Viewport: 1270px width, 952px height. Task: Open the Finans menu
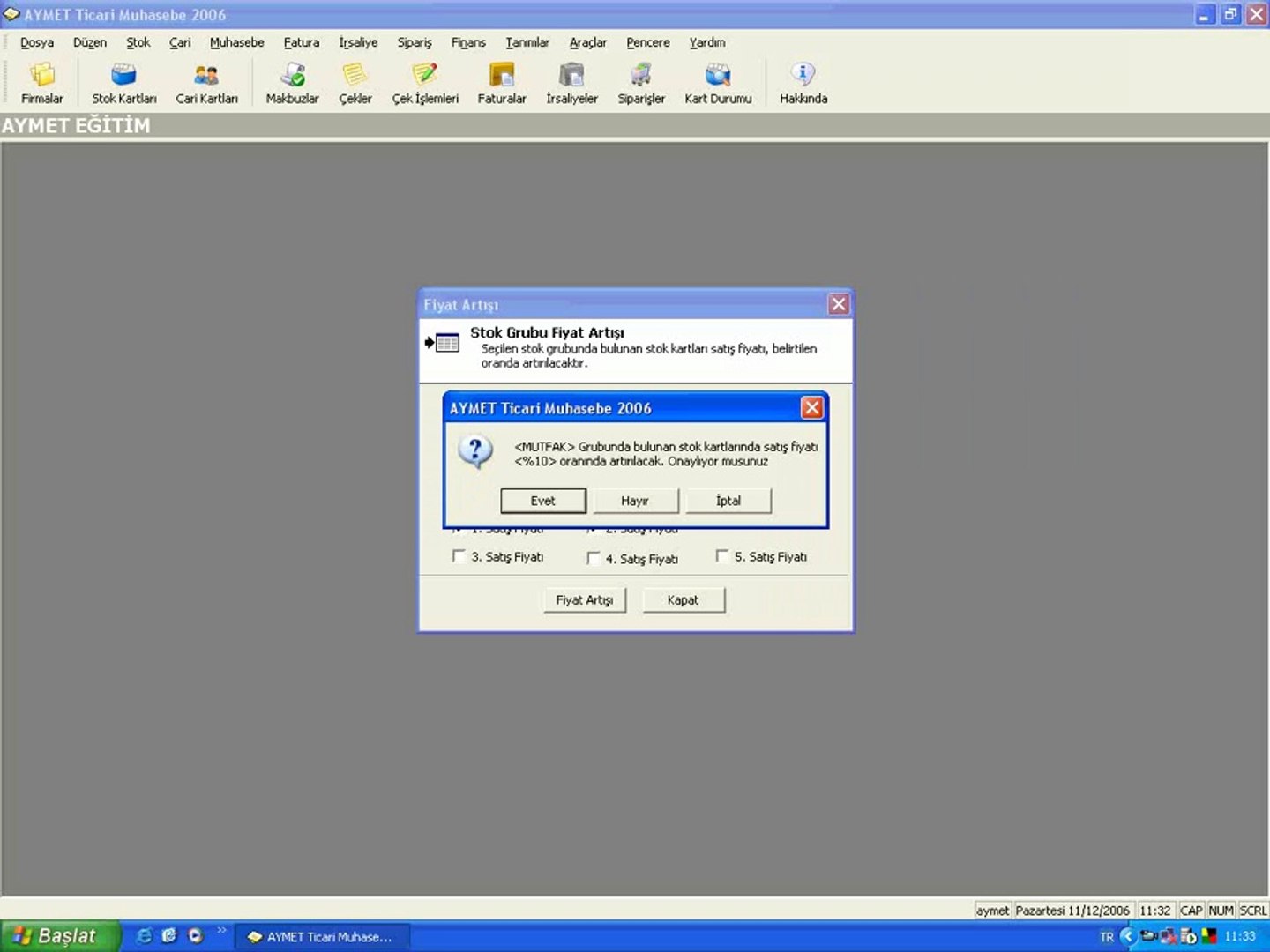click(468, 42)
